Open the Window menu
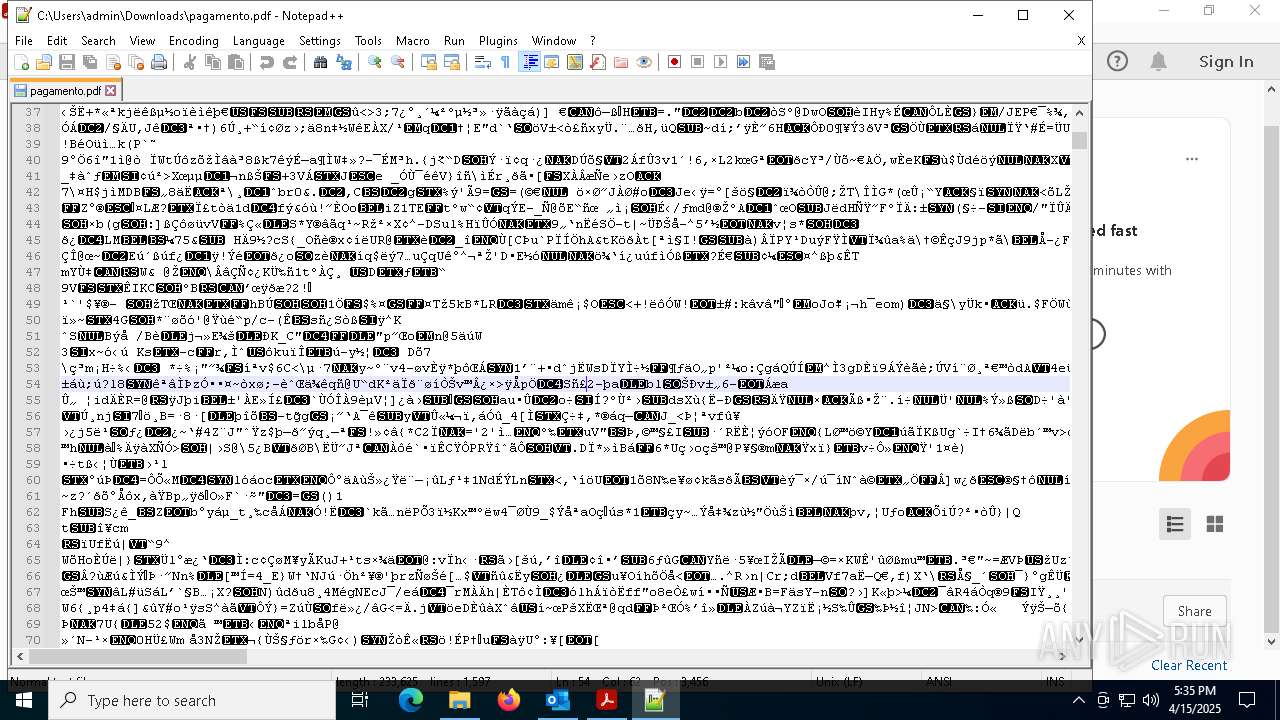The height and width of the screenshot is (720, 1280). 554,41
